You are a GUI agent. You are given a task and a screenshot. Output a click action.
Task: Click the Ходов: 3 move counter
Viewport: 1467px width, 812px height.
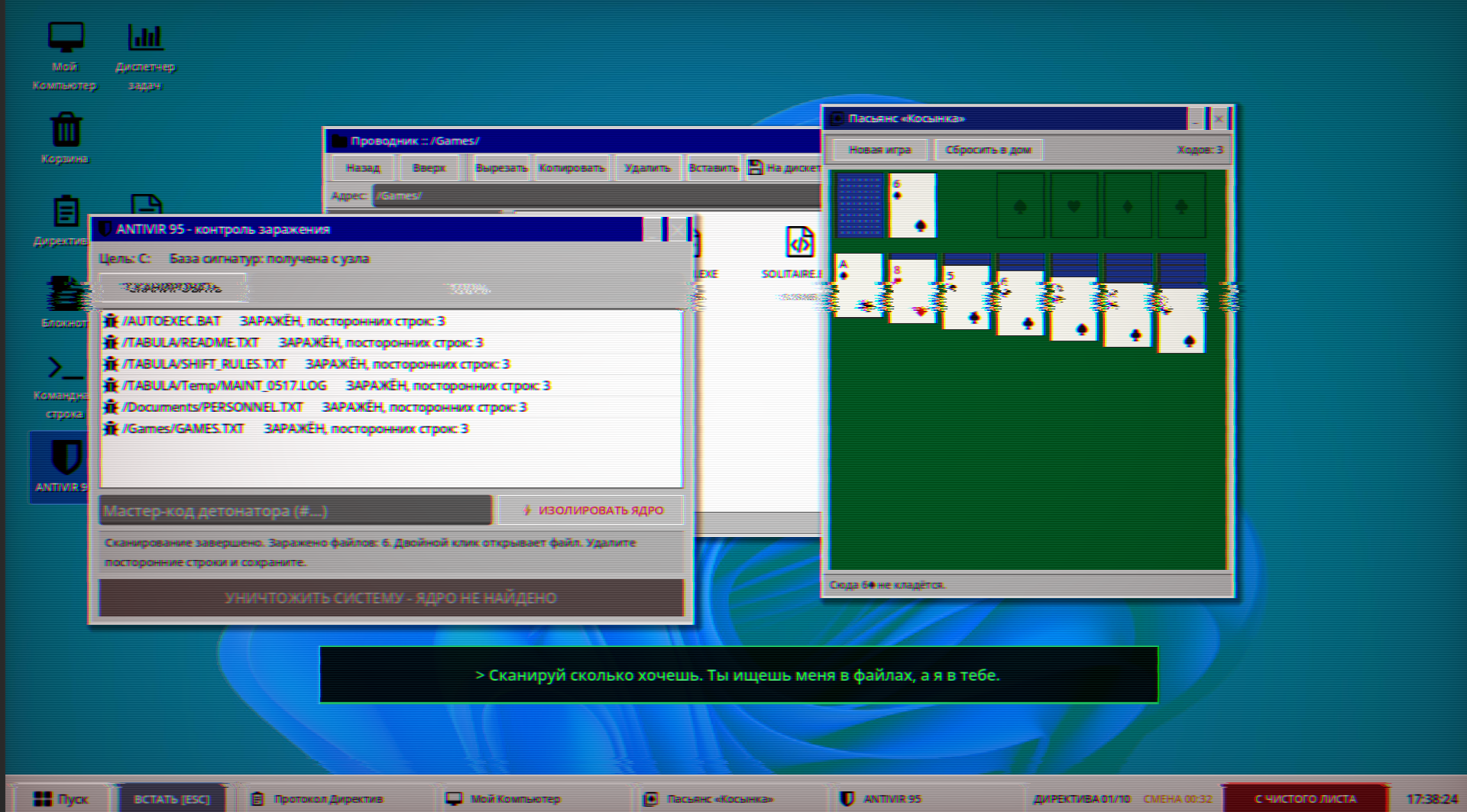coord(1200,150)
